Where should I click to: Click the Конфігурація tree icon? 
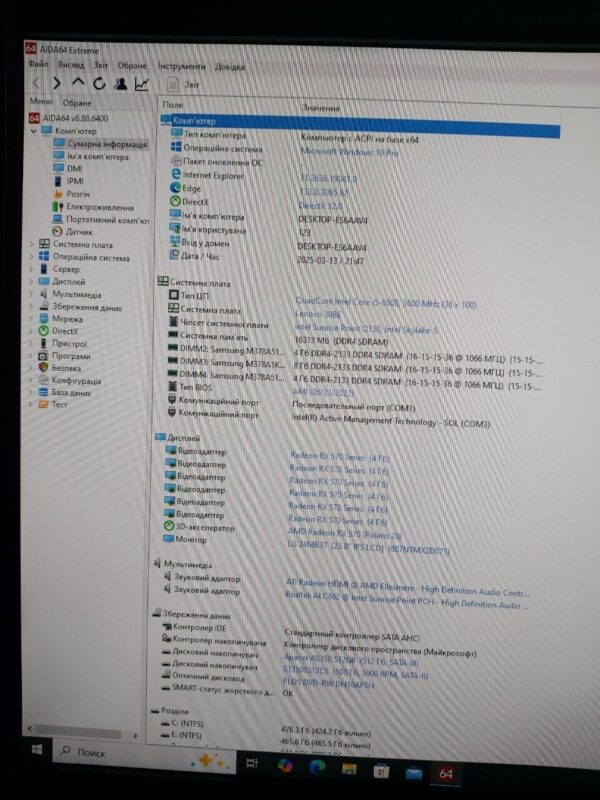coord(44,380)
